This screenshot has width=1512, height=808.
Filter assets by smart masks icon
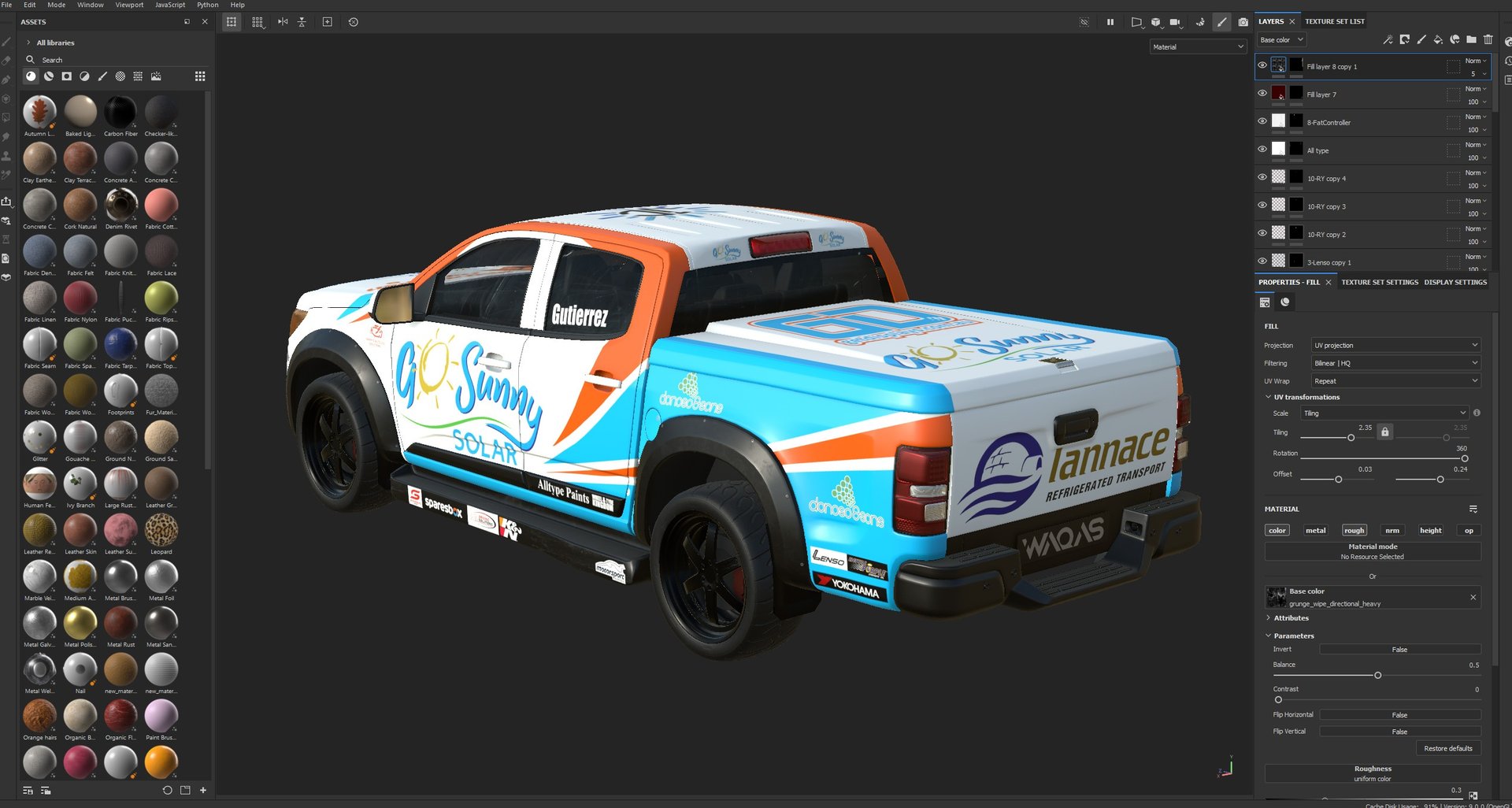pos(67,76)
